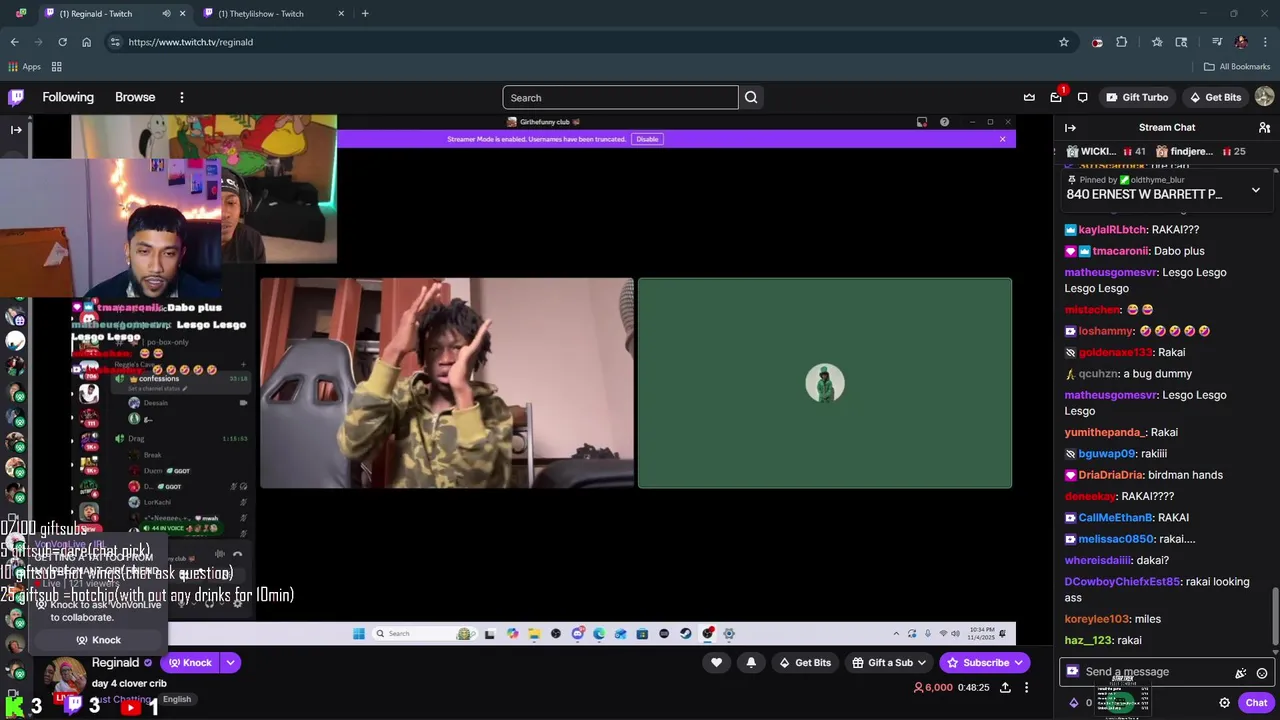
Task: Open the celebration Power-ups icon in chat
Action: pos(1240,673)
